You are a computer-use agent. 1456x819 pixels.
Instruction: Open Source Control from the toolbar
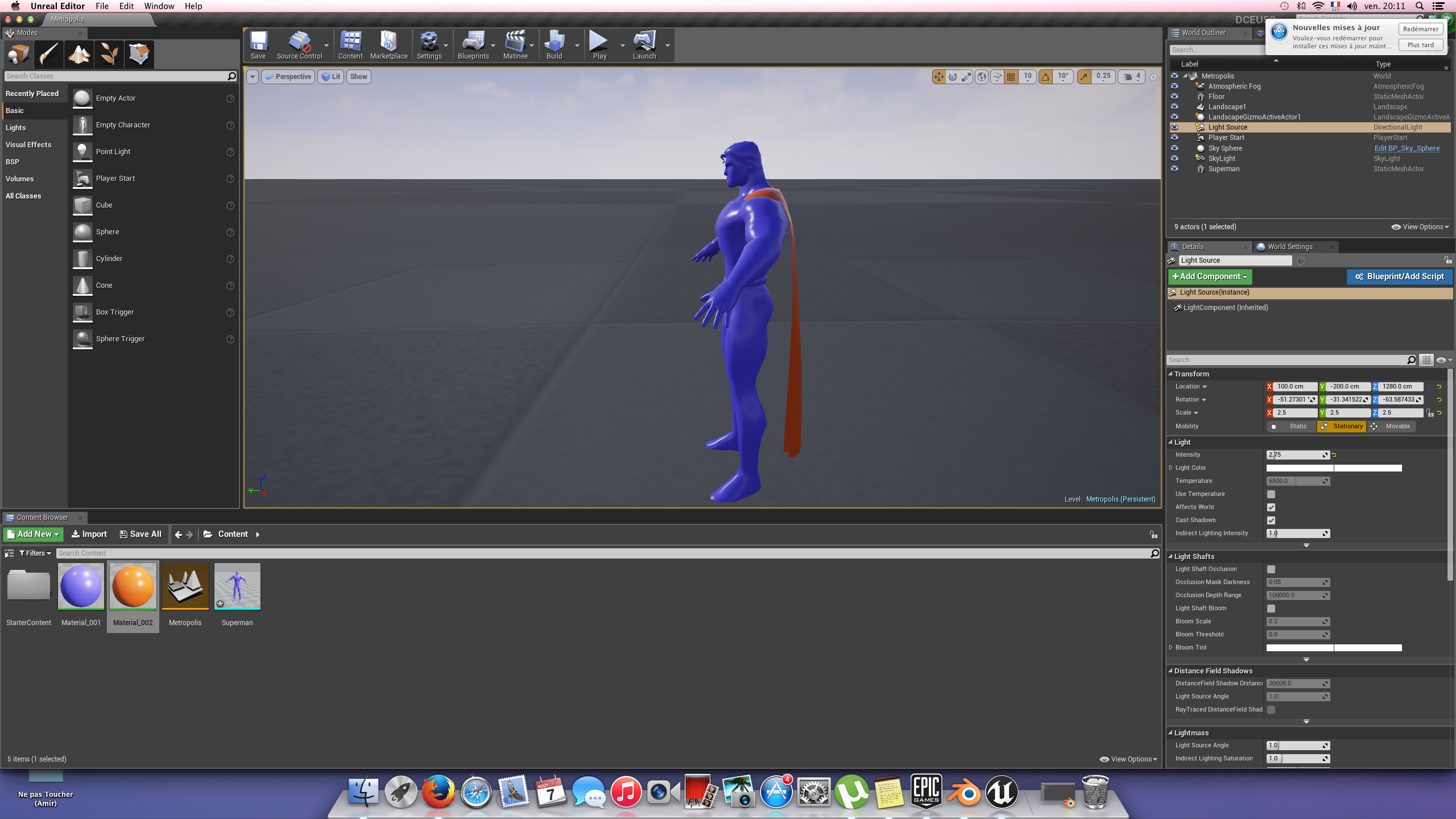[299, 45]
